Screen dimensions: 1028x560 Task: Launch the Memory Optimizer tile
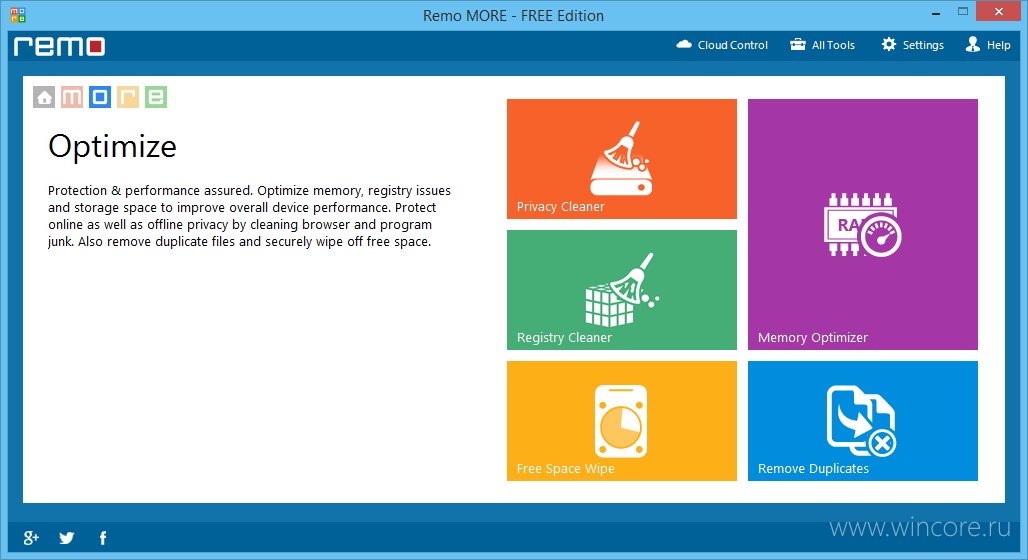(x=863, y=224)
